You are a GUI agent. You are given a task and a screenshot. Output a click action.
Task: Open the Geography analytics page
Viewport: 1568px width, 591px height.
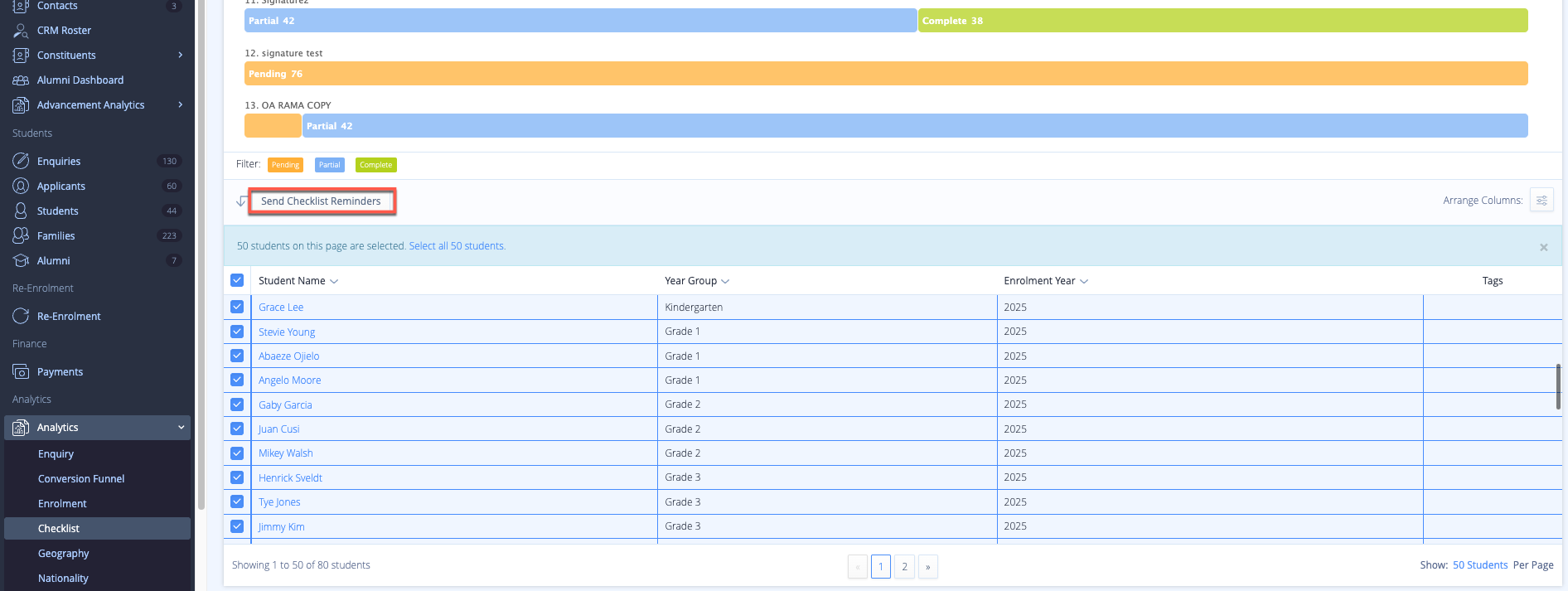(63, 554)
